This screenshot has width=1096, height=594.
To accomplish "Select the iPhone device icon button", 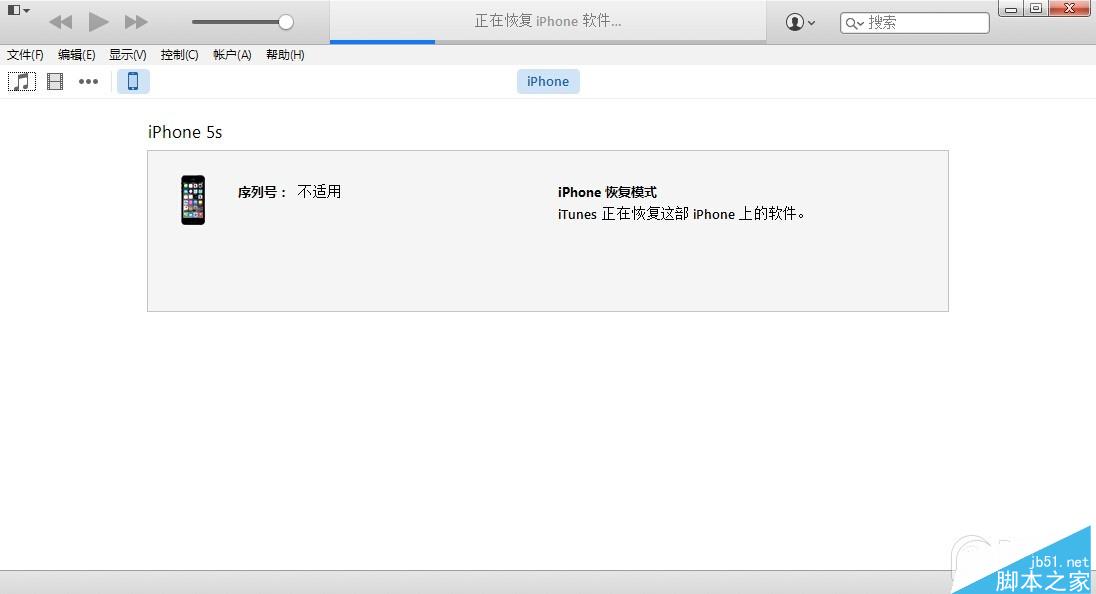I will (133, 82).
